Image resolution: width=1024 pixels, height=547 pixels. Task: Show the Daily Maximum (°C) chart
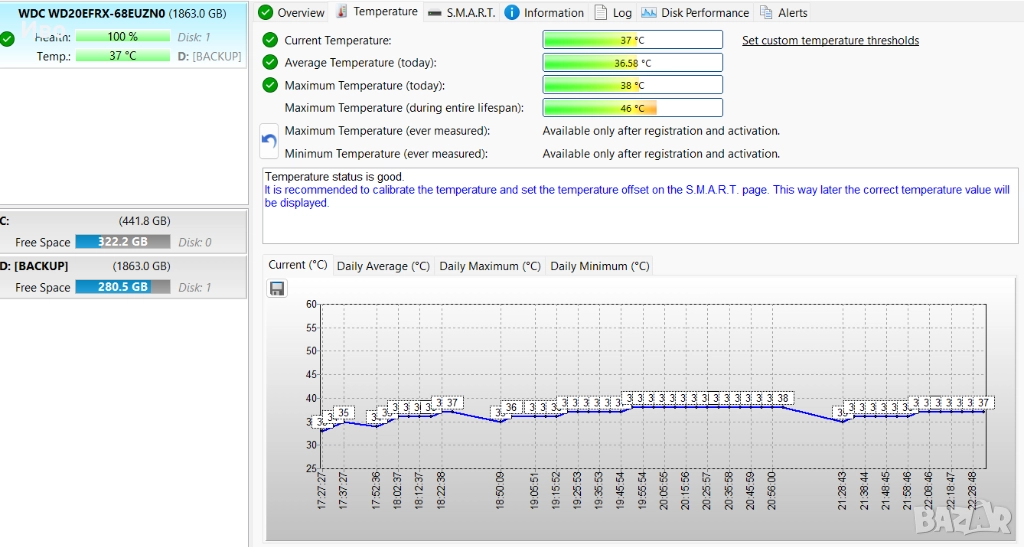tap(490, 266)
